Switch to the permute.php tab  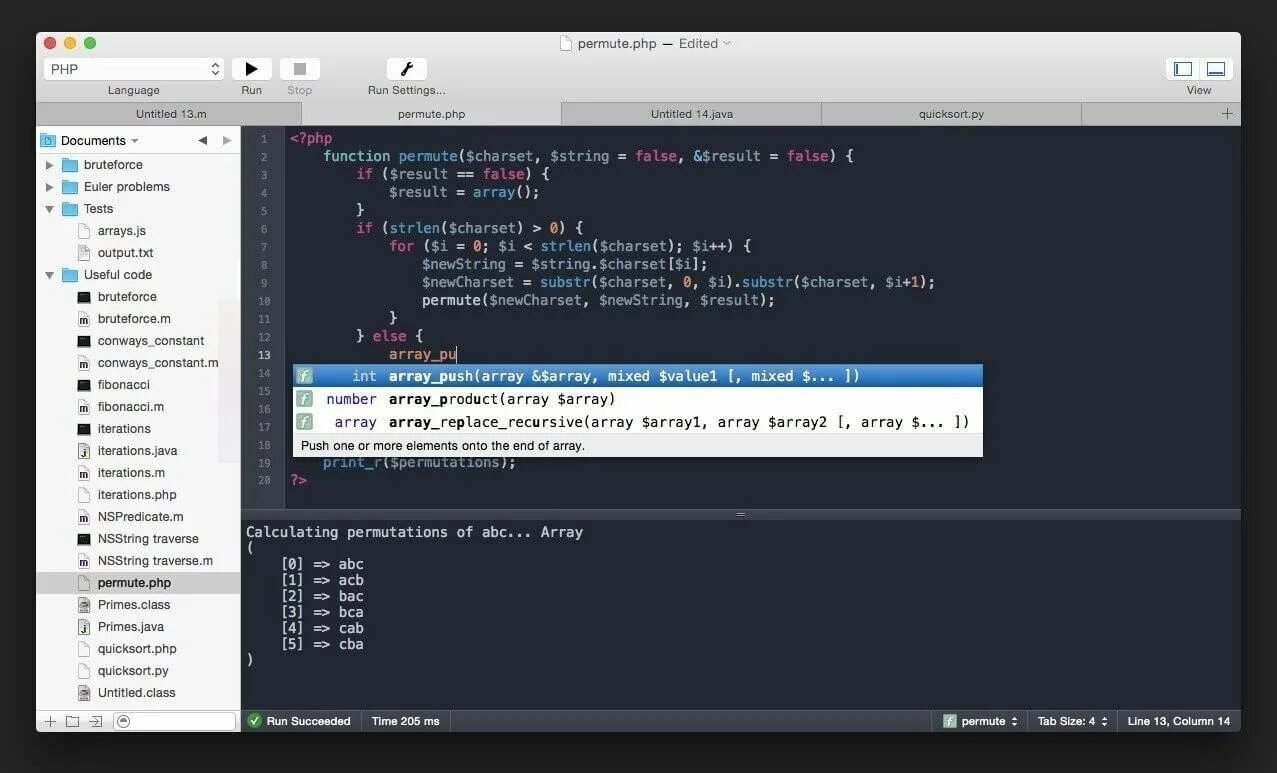(432, 114)
